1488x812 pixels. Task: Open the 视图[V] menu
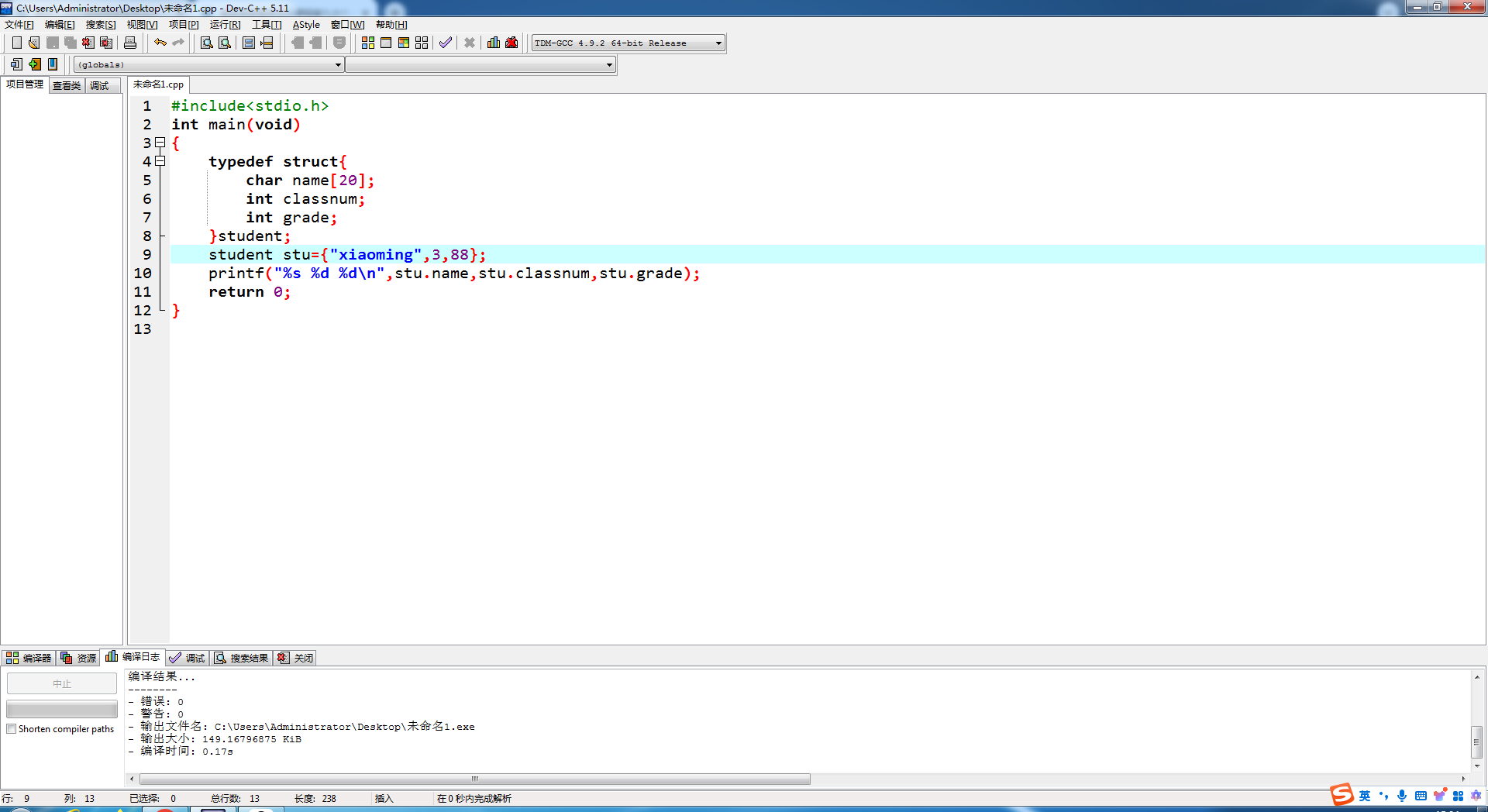[143, 25]
